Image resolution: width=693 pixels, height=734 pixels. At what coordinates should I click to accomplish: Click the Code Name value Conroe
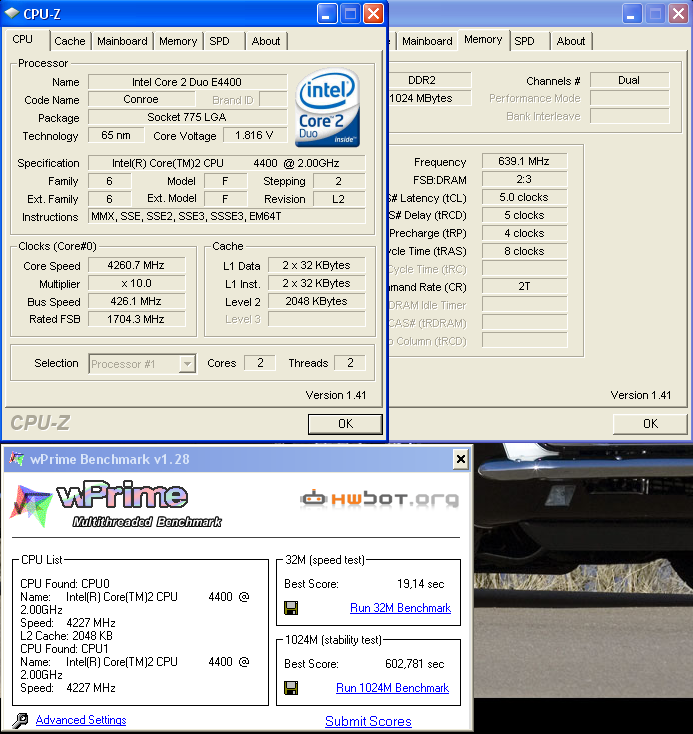141,99
